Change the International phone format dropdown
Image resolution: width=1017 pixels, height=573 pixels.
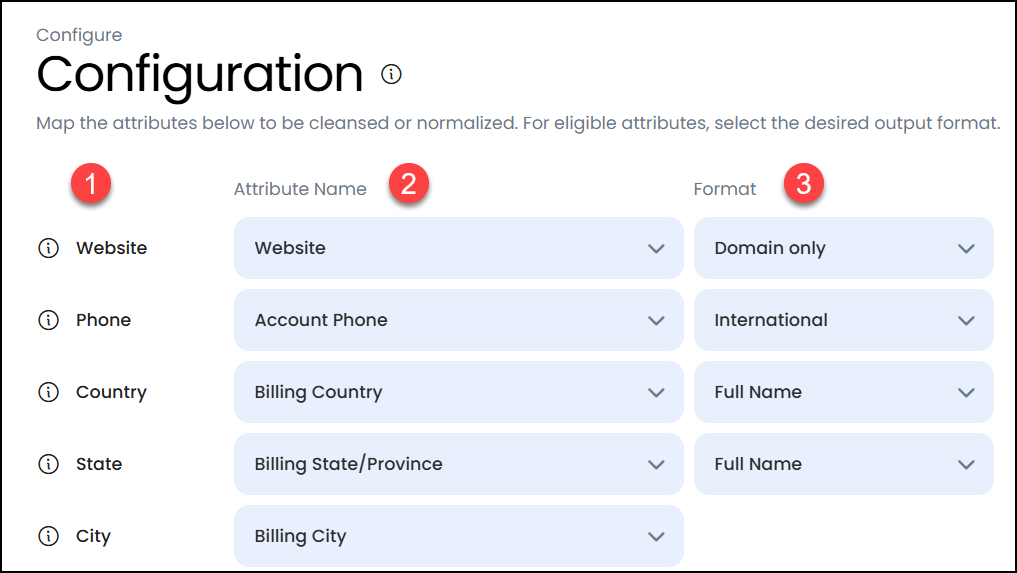pos(843,320)
